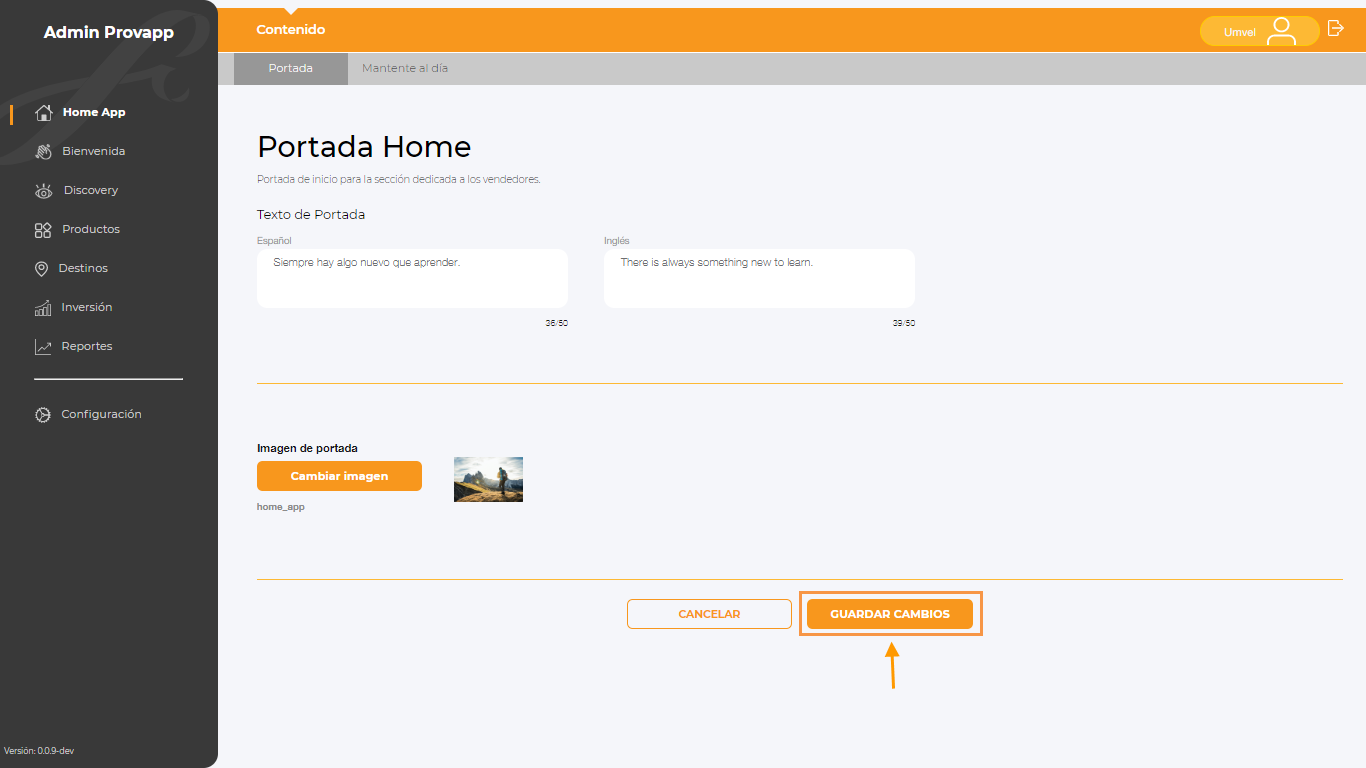Navigate to Destinos

click(83, 268)
